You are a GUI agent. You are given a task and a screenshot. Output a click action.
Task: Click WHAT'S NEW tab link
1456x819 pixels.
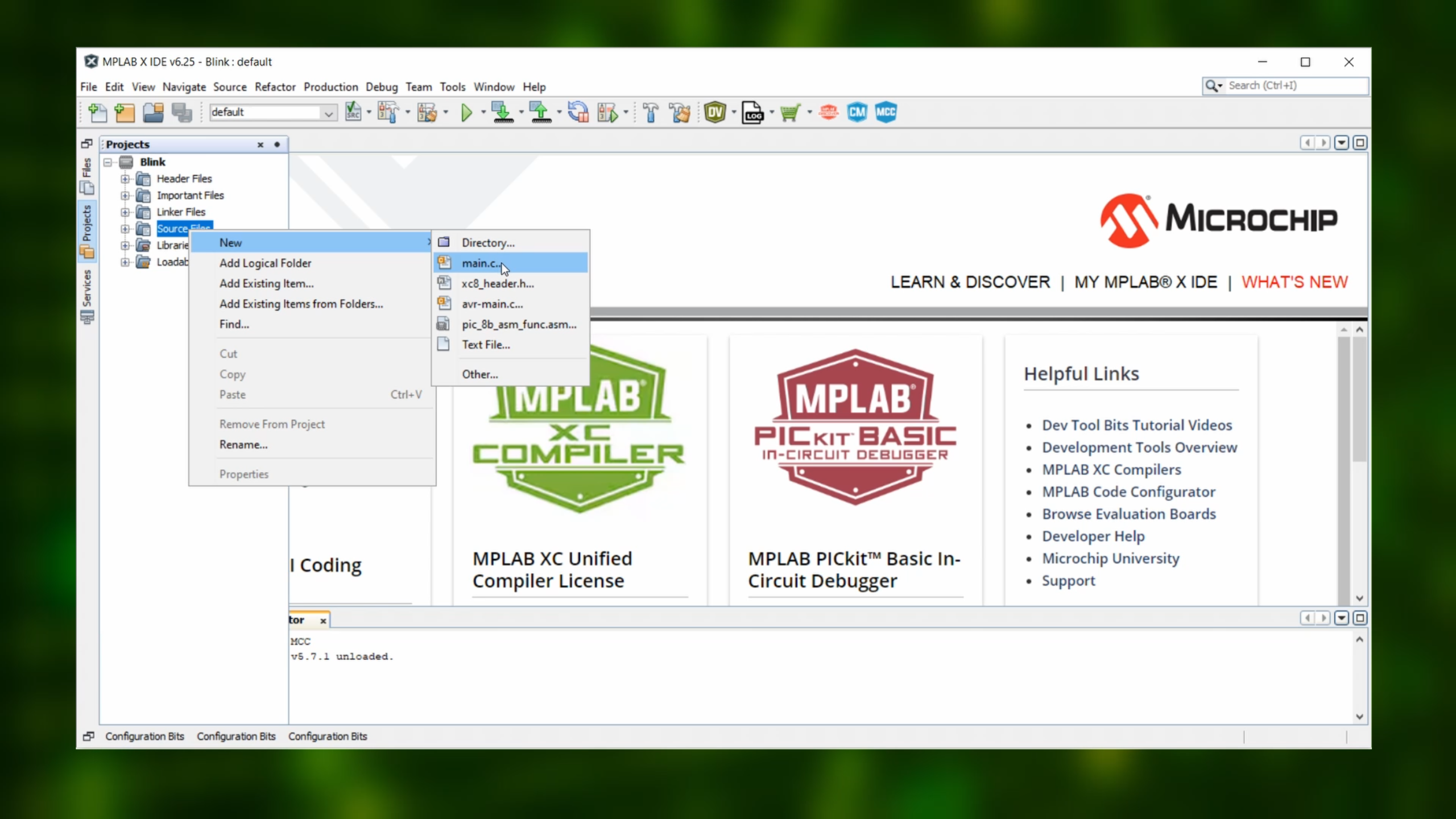pos(1294,282)
